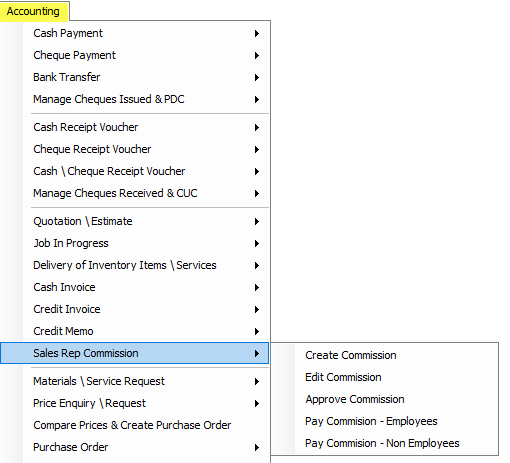Expand the Purchase Order submenu arrow

pos(257,447)
